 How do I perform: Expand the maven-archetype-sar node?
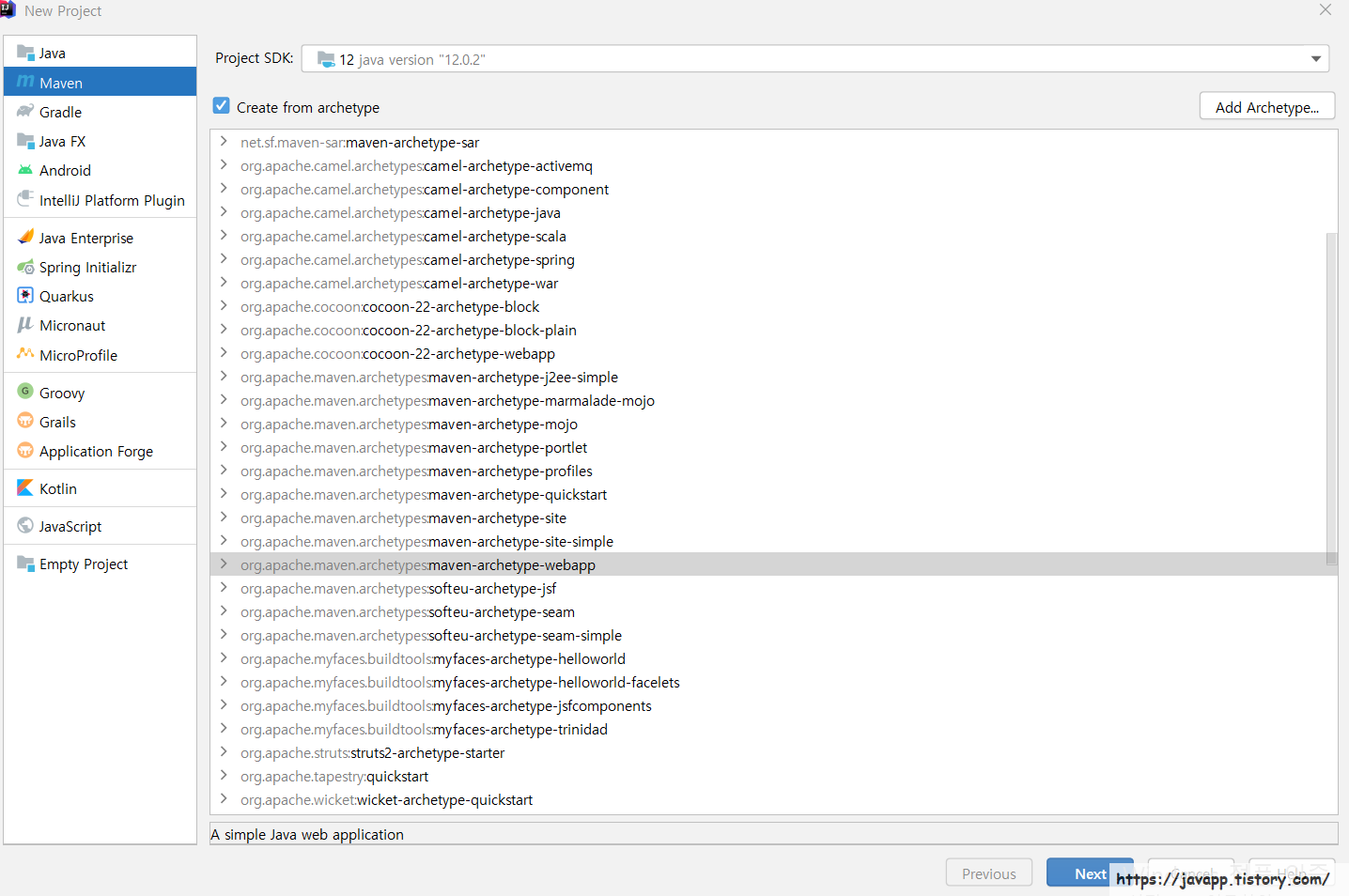[224, 142]
